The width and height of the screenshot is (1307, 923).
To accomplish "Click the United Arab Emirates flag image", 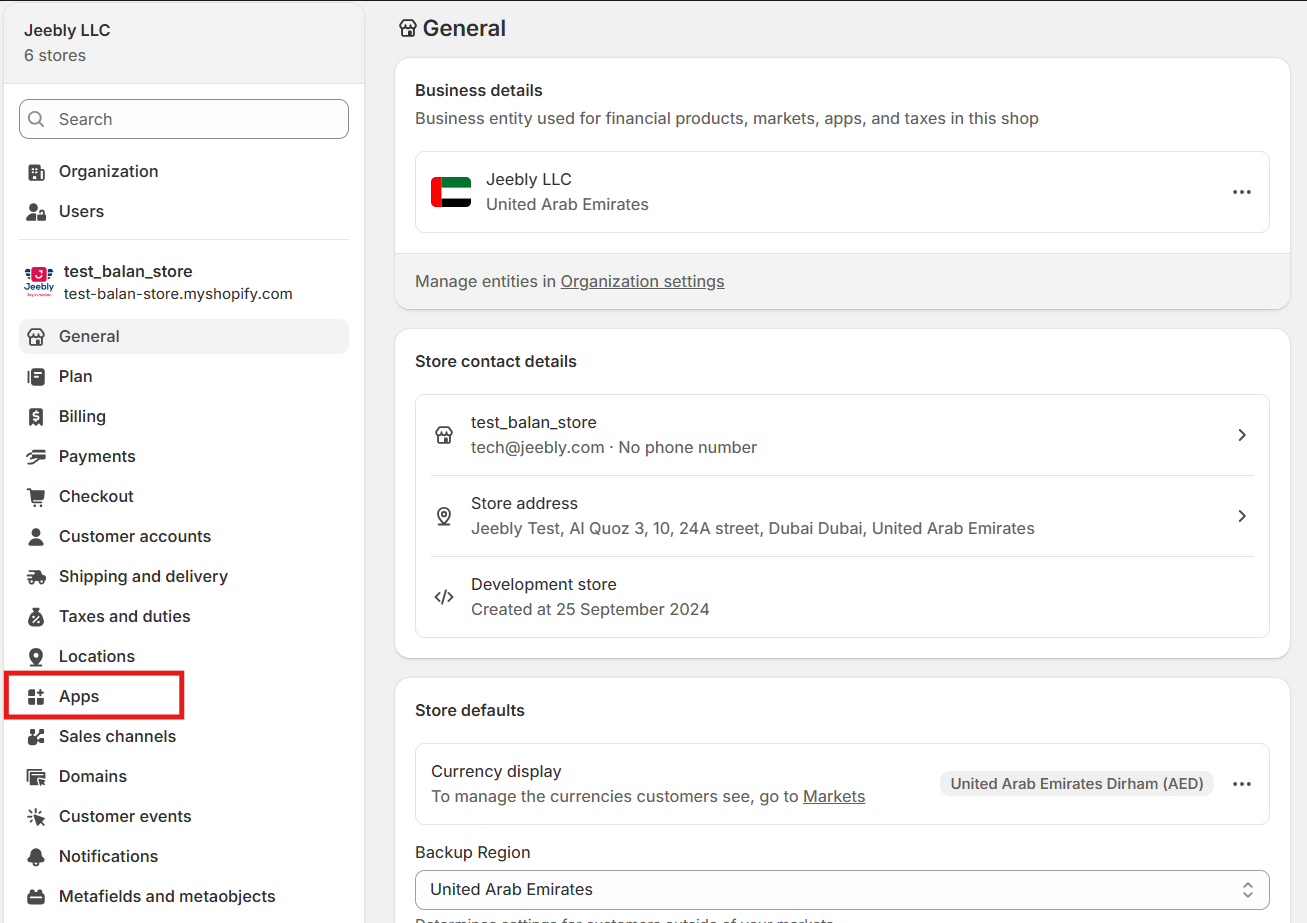I will [x=451, y=192].
